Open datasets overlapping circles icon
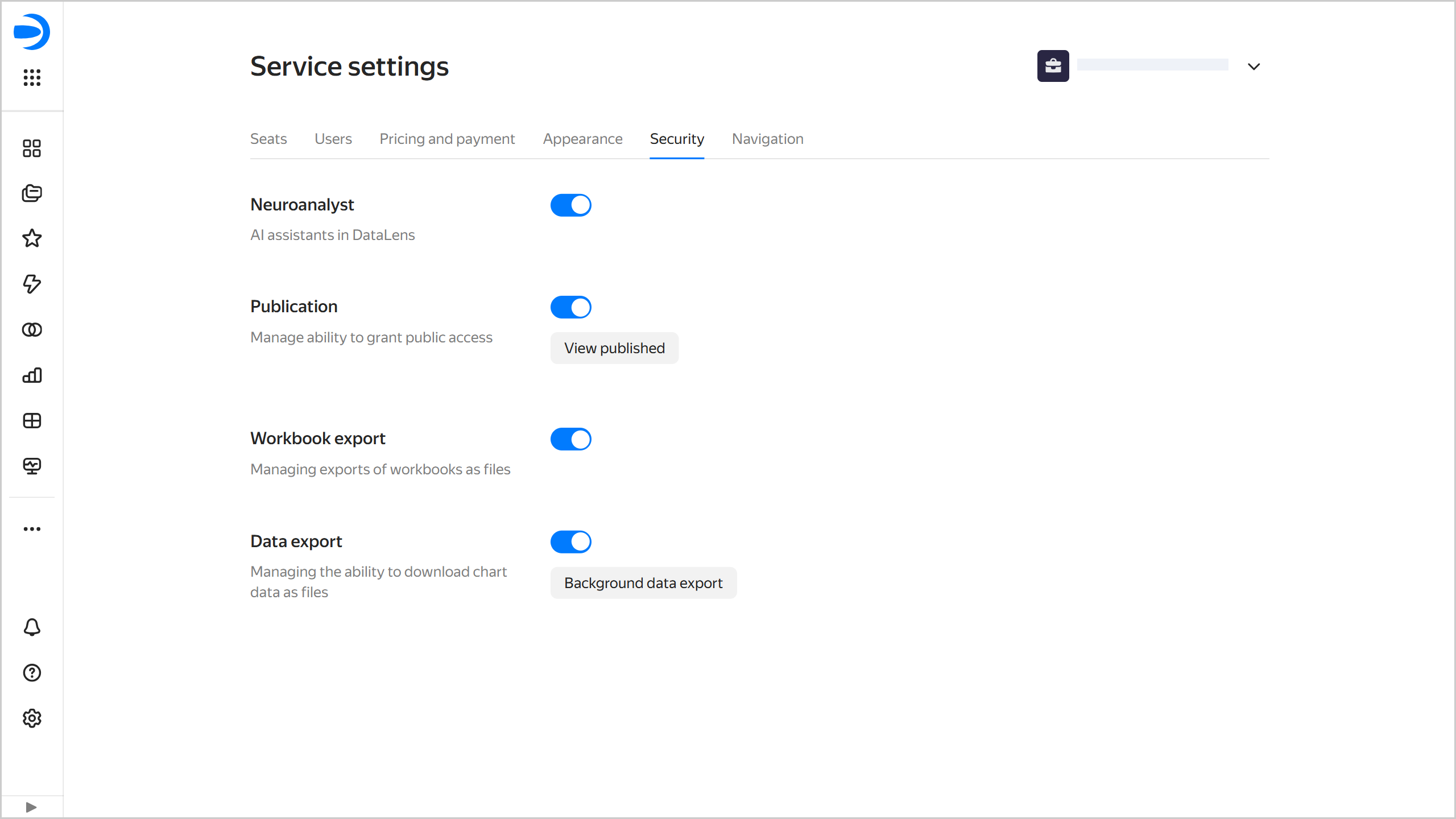 point(32,330)
